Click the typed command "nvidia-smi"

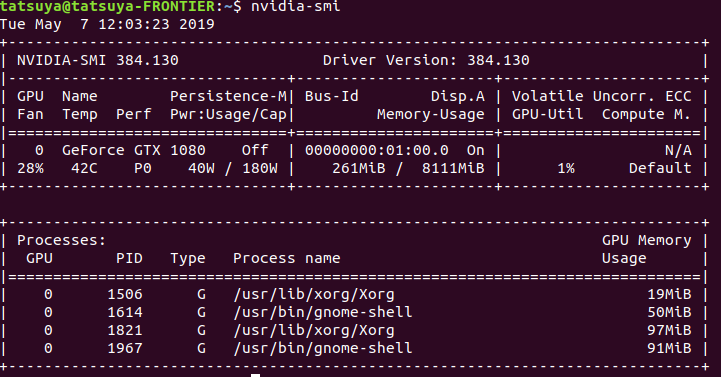(296, 6)
